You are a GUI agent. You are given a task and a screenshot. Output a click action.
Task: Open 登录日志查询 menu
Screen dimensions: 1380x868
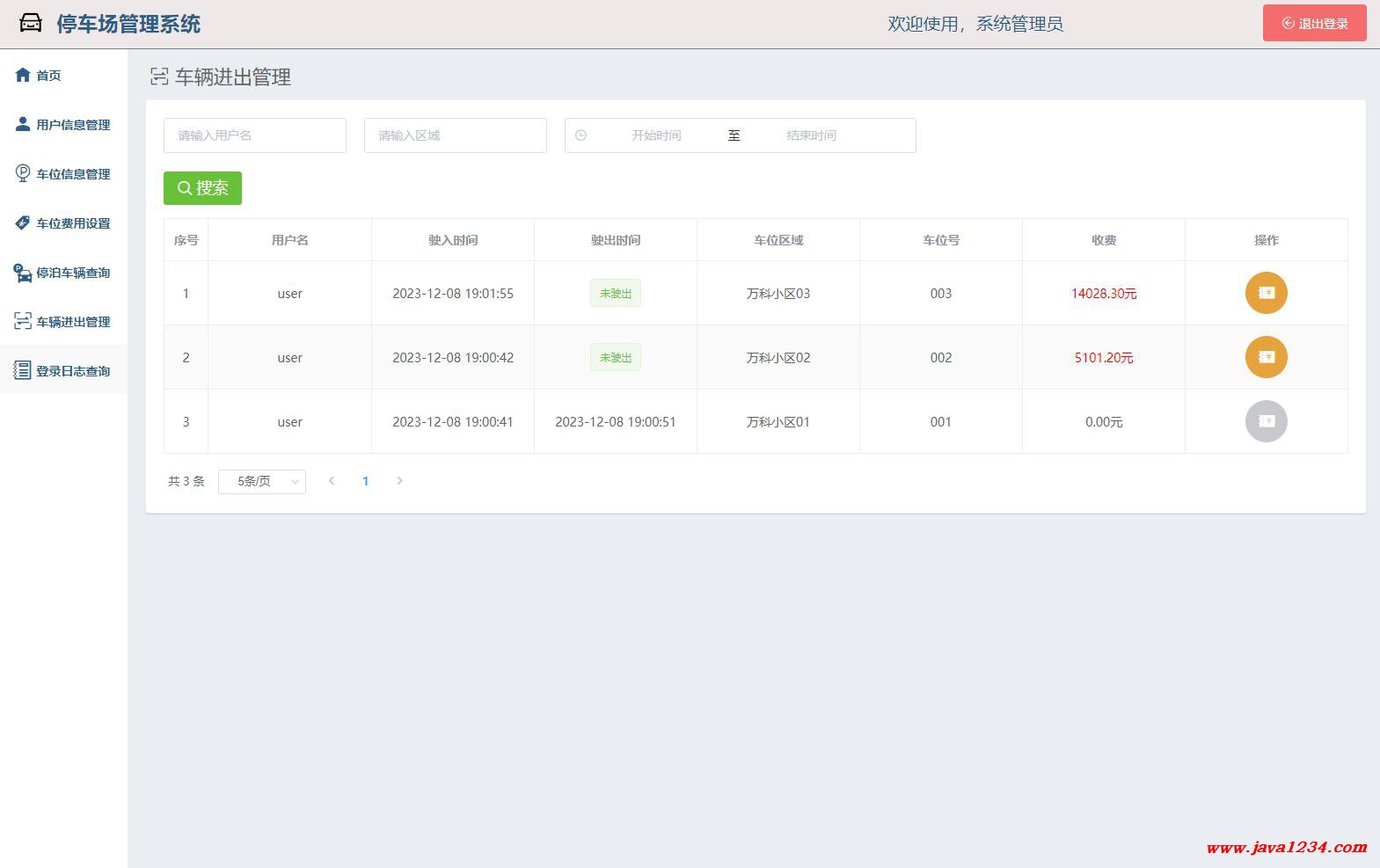(x=63, y=371)
